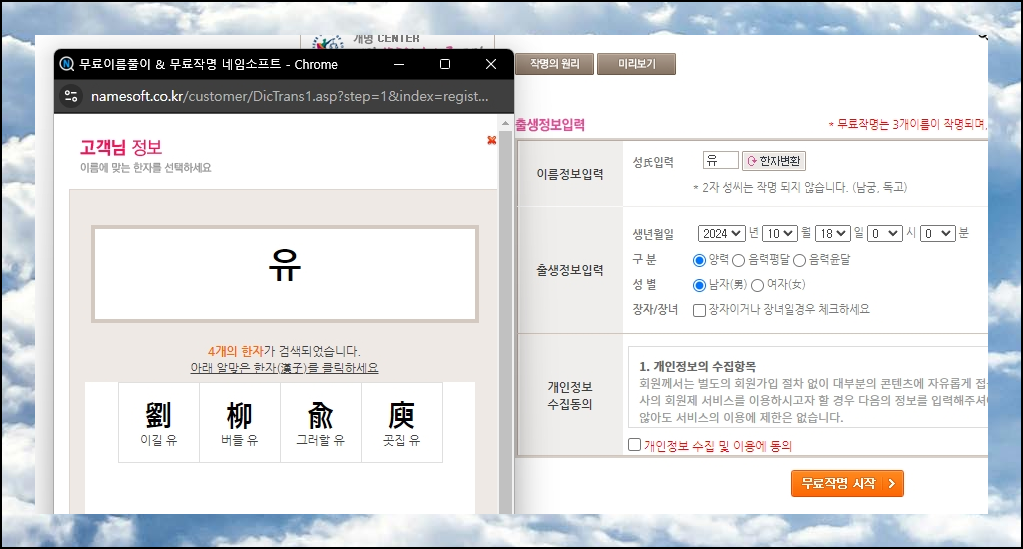Click the popup scrollbar up arrow

505,123
